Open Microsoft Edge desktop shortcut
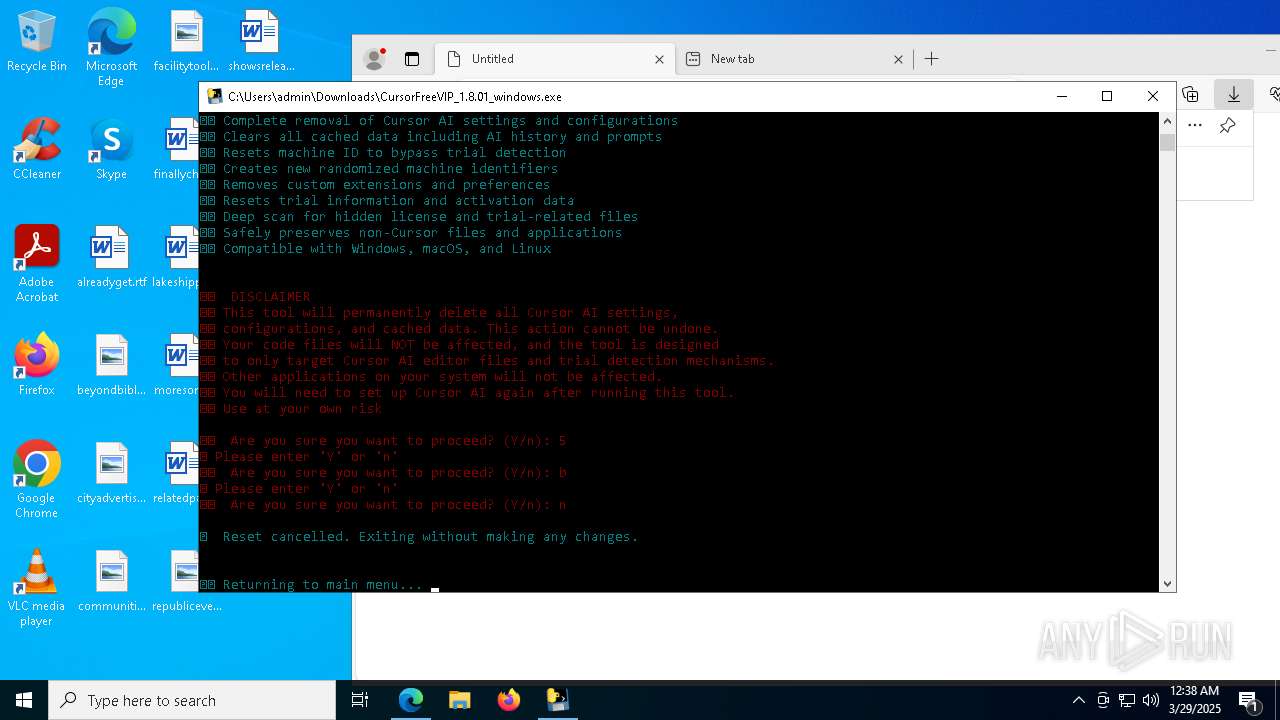The image size is (1280, 720). click(111, 48)
